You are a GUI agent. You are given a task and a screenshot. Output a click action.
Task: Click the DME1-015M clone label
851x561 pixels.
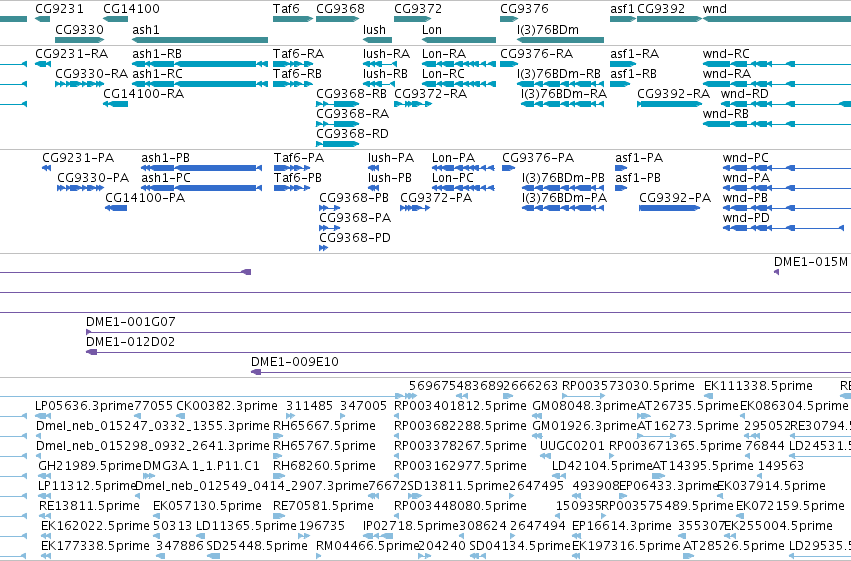click(811, 262)
